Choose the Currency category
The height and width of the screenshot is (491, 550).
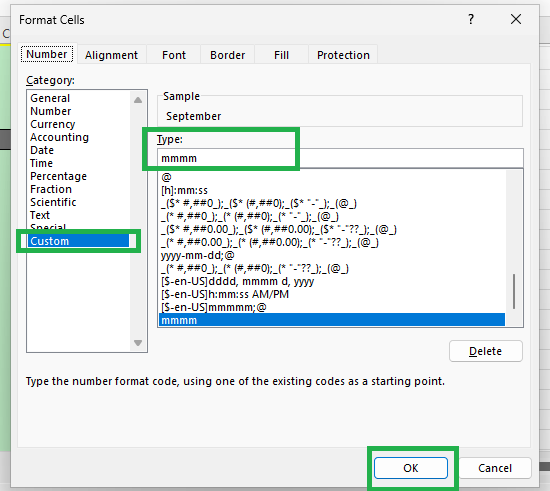point(79,124)
